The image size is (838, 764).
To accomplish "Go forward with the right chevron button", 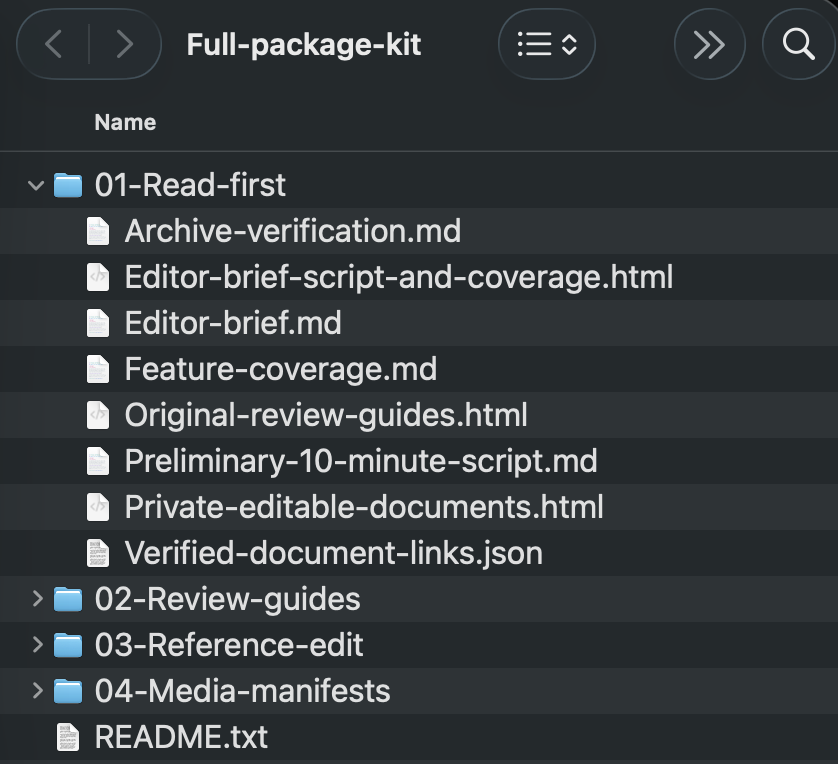I will pyautogui.click(x=125, y=44).
